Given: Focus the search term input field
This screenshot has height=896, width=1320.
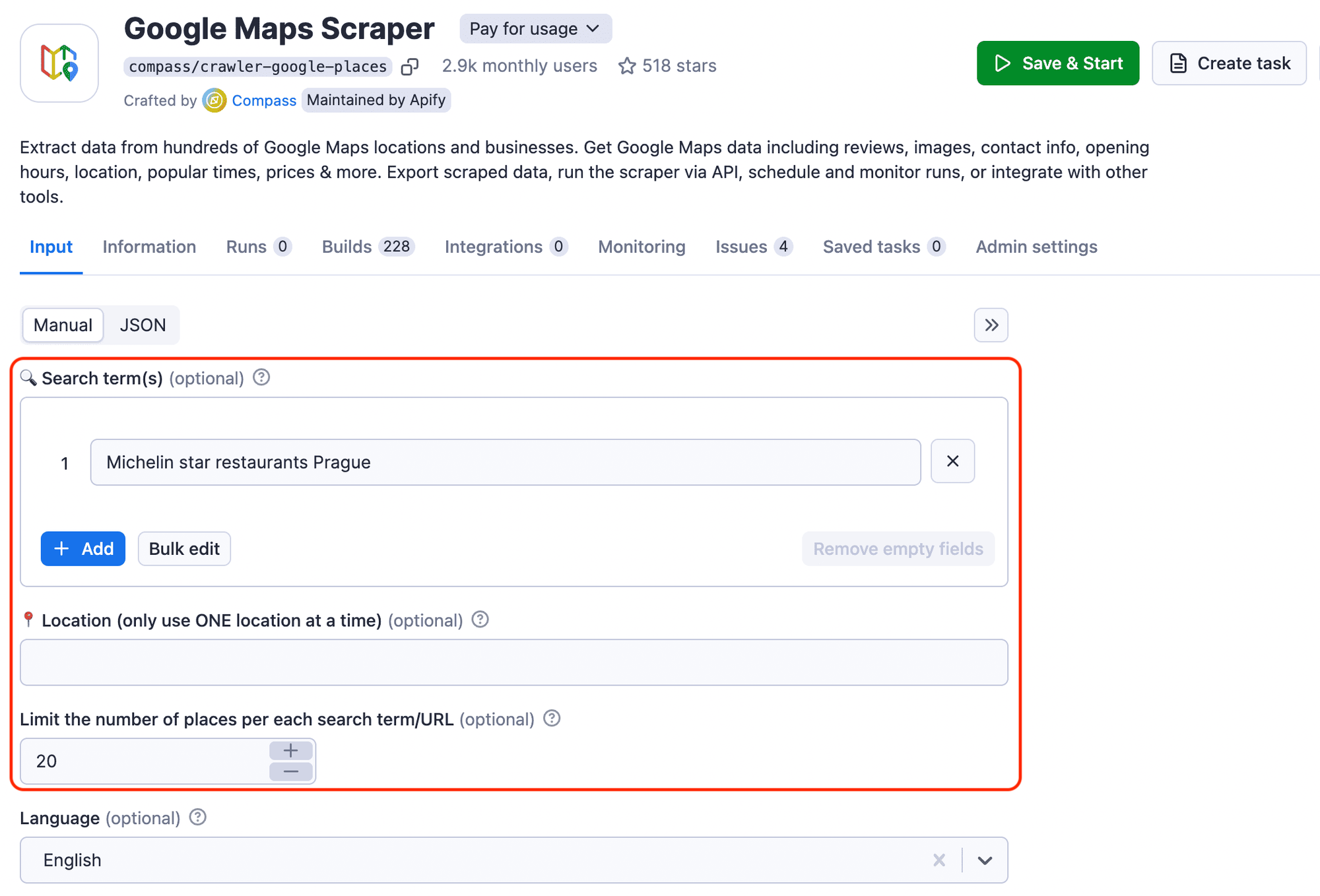Looking at the screenshot, I should click(x=506, y=463).
